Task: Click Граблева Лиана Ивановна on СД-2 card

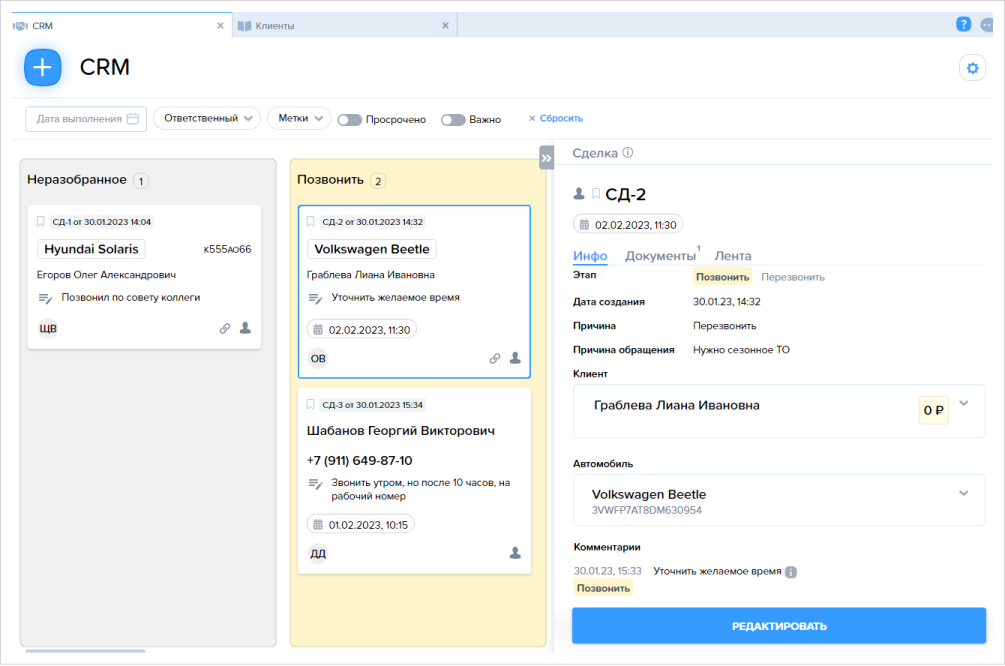Action: pos(370,274)
